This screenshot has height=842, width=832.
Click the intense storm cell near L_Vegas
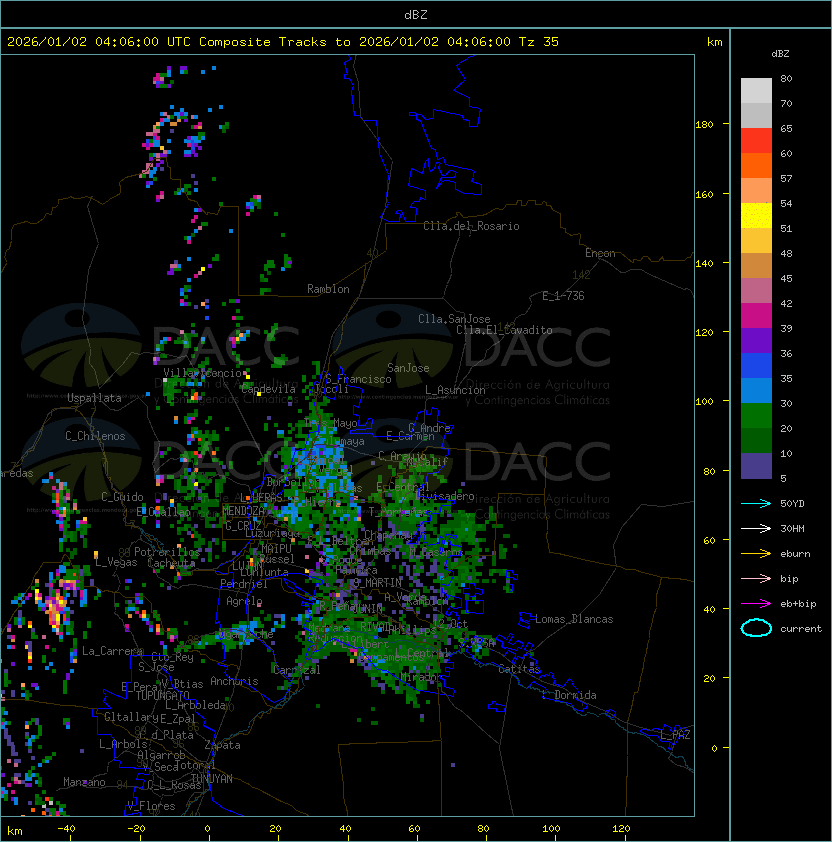[x=56, y=607]
